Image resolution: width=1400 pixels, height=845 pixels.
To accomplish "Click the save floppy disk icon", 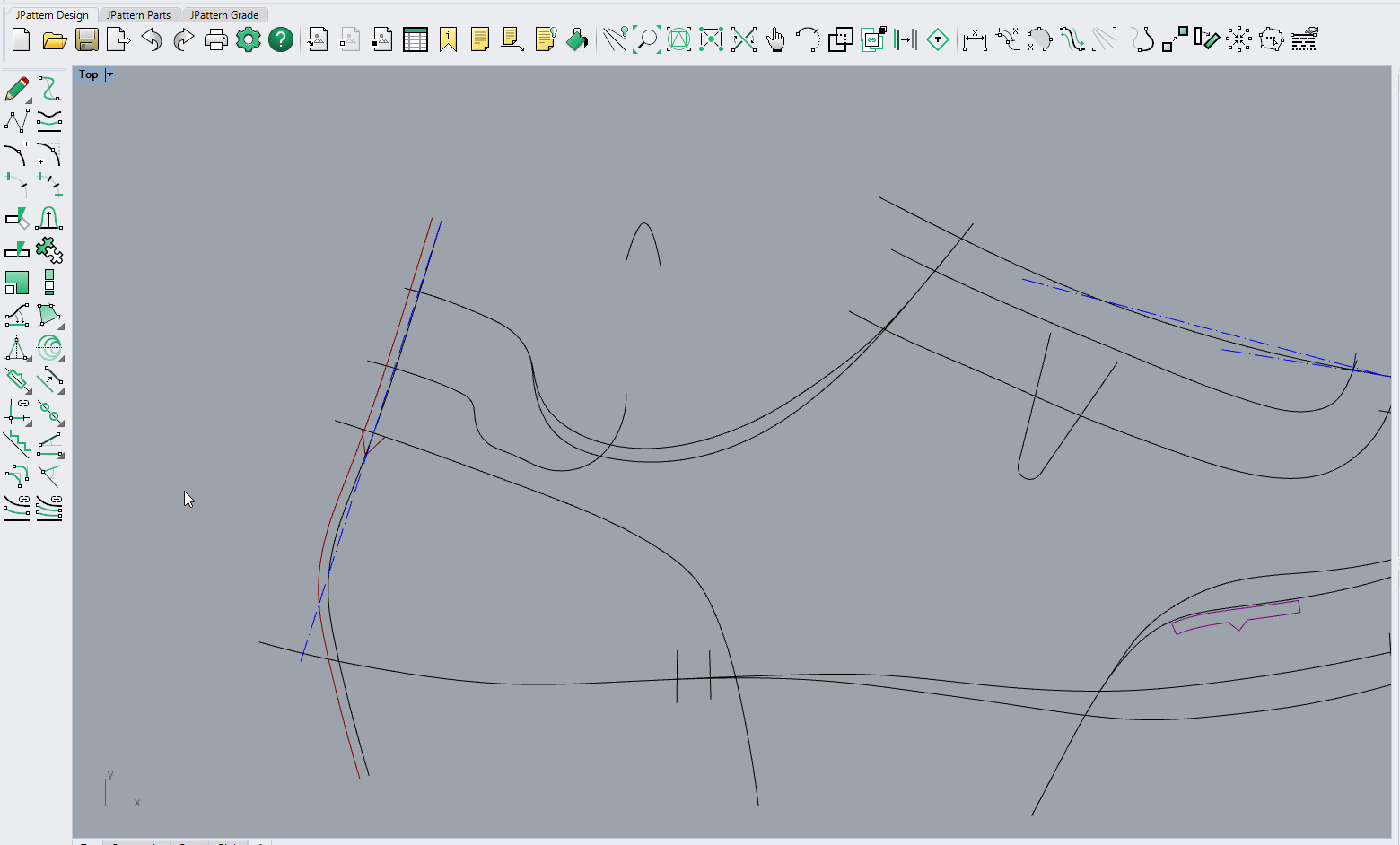I will click(87, 39).
